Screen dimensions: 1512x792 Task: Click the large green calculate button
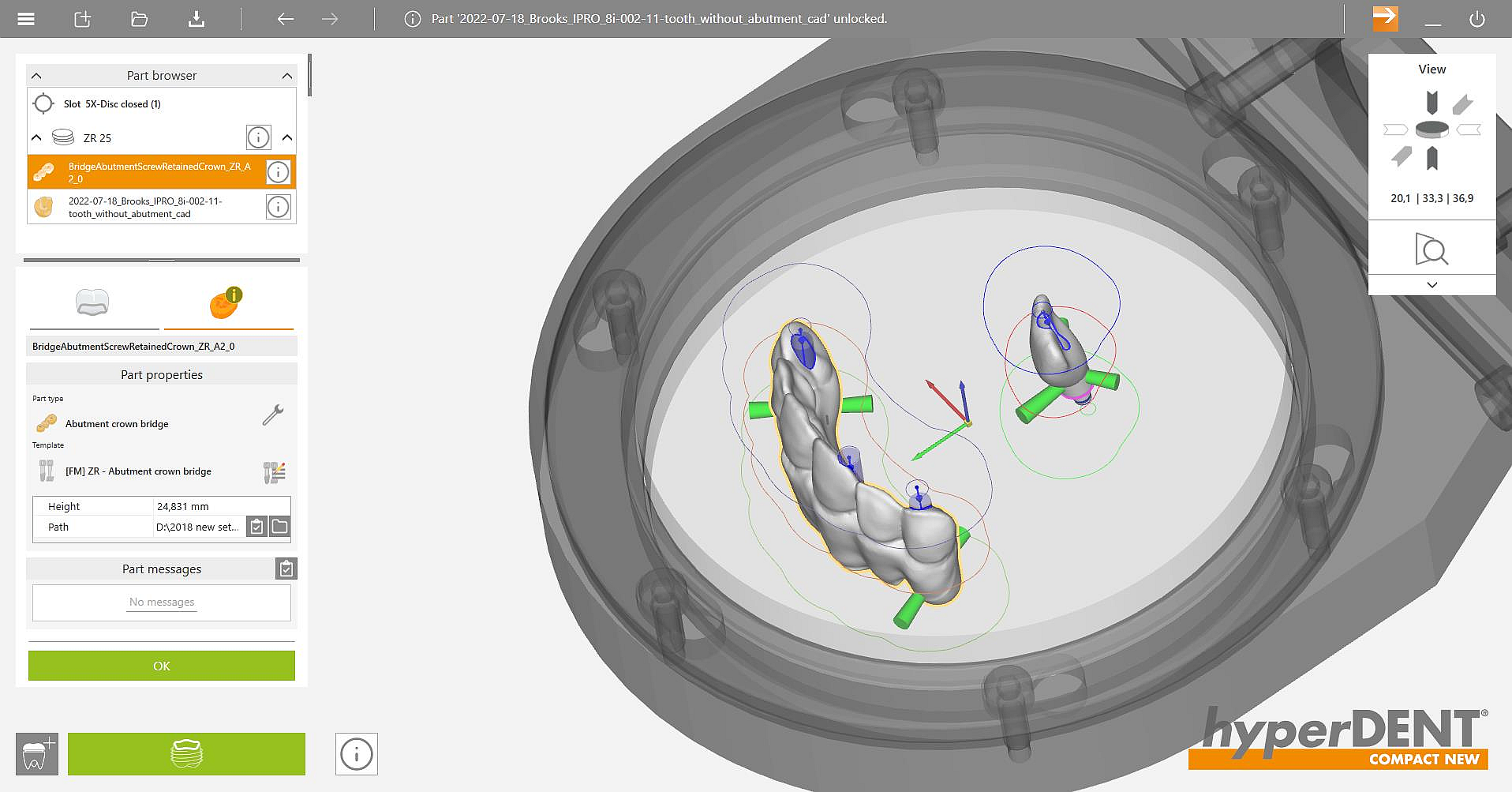point(186,753)
